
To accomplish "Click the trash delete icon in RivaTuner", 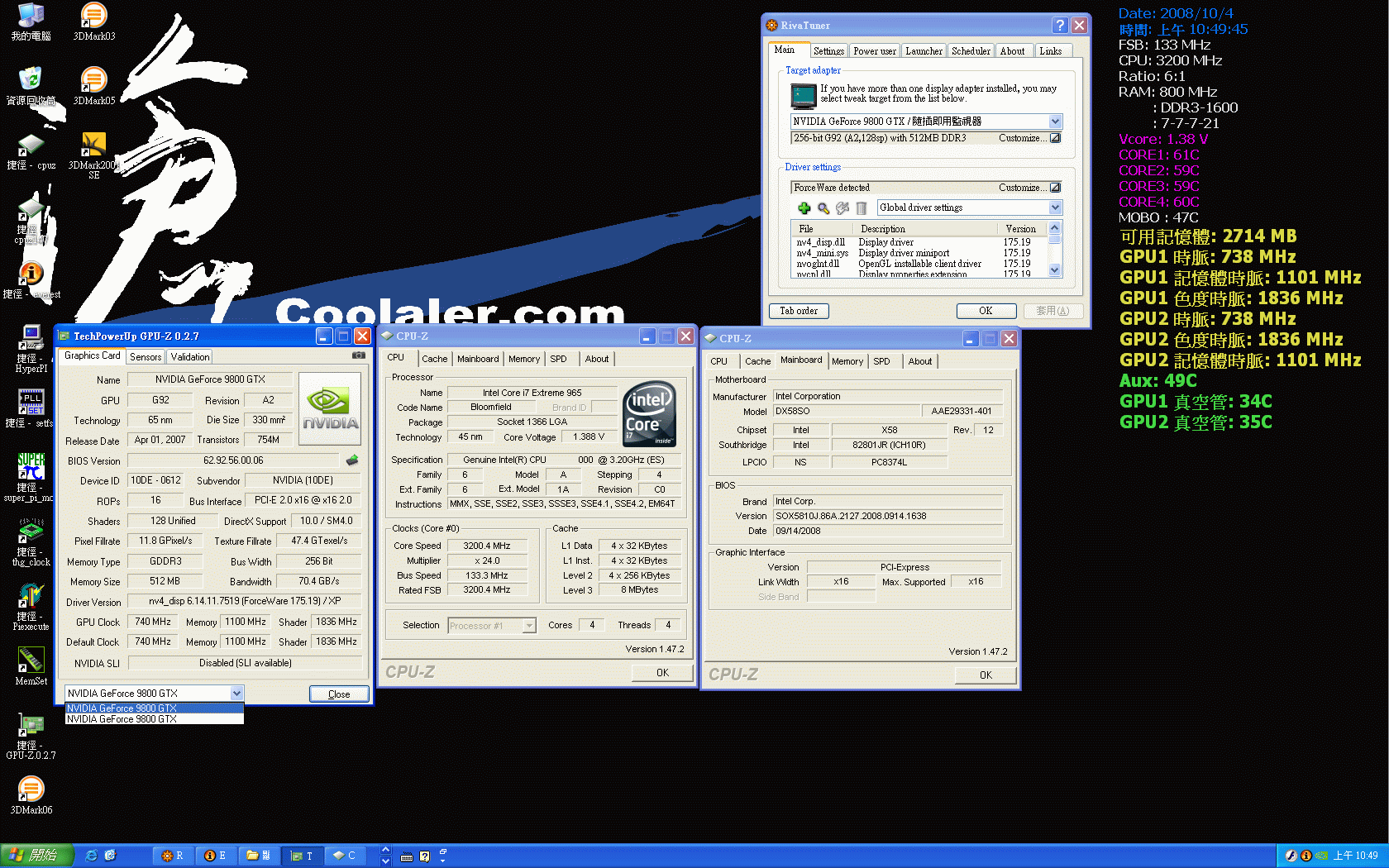I will pyautogui.click(x=861, y=208).
